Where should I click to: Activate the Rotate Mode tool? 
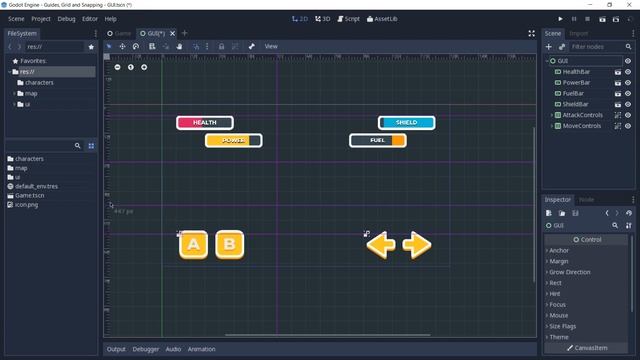point(136,47)
